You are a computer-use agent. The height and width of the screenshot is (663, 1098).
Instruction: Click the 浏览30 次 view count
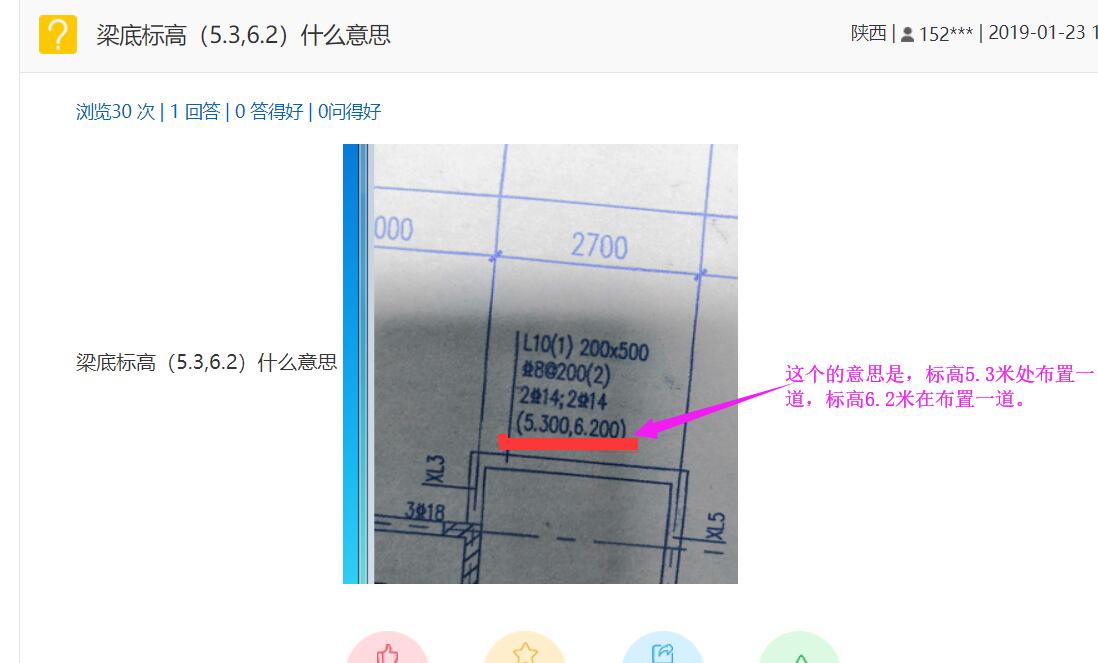(116, 111)
